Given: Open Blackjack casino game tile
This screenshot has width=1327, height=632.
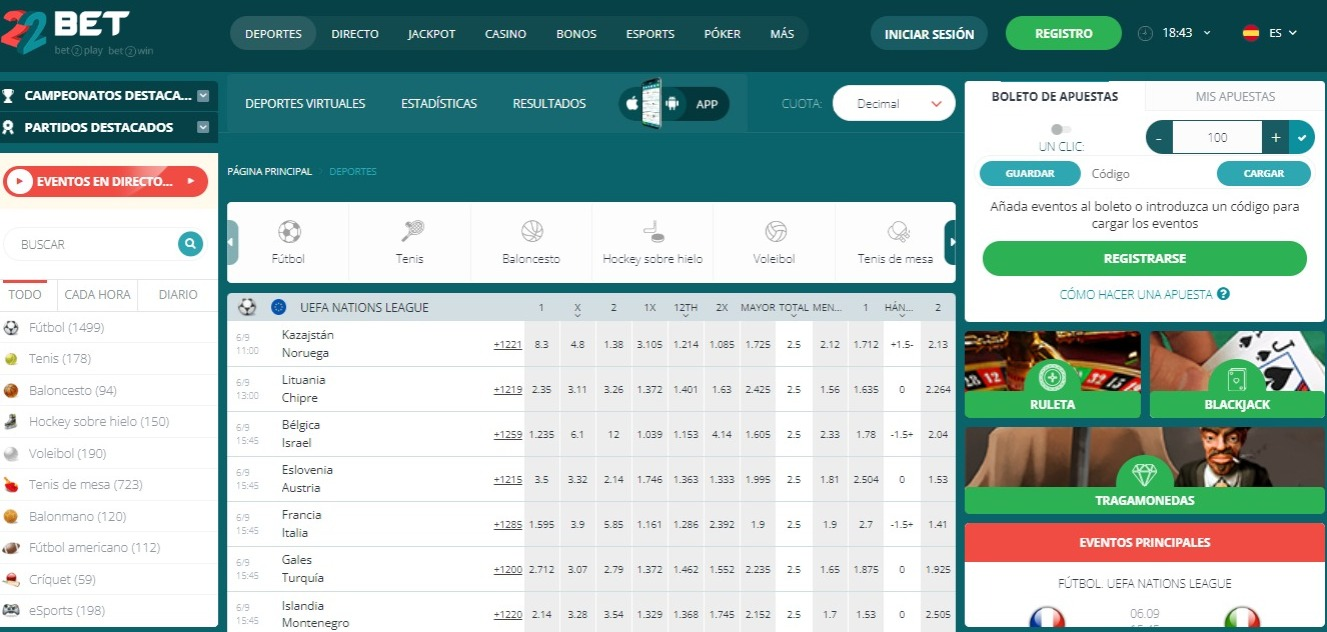Looking at the screenshot, I should click(1237, 374).
